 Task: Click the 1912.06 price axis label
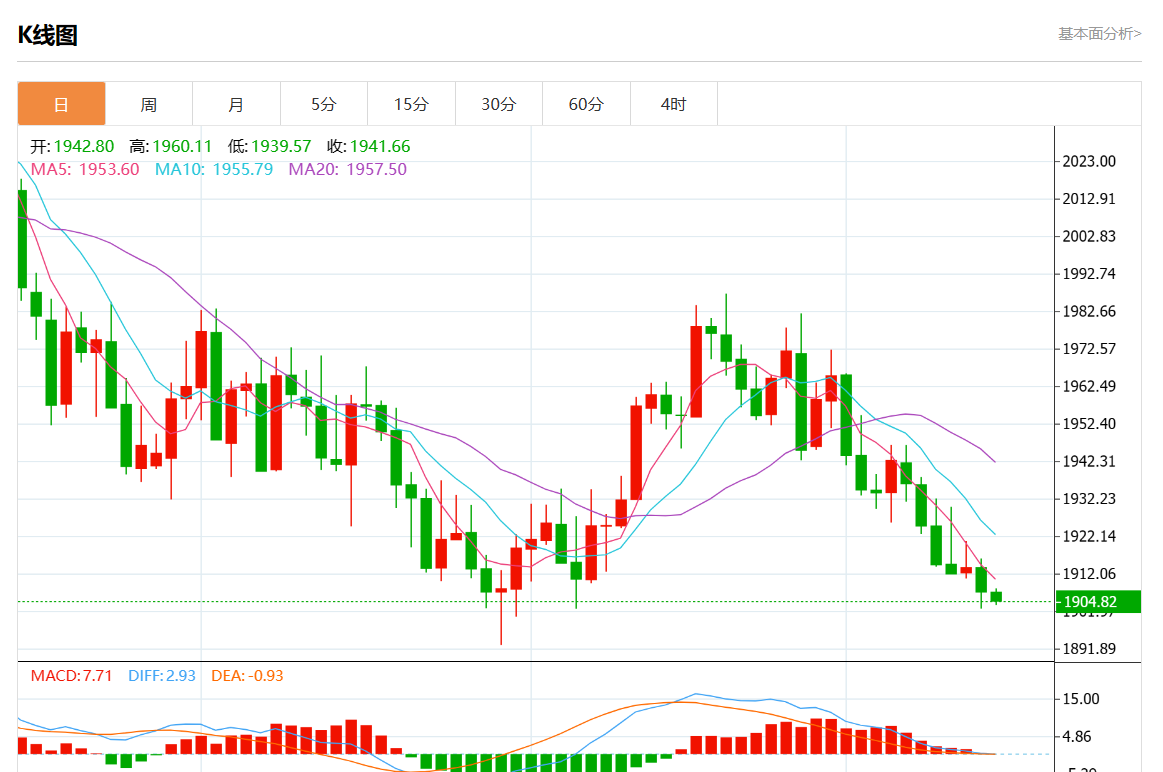pos(1089,573)
